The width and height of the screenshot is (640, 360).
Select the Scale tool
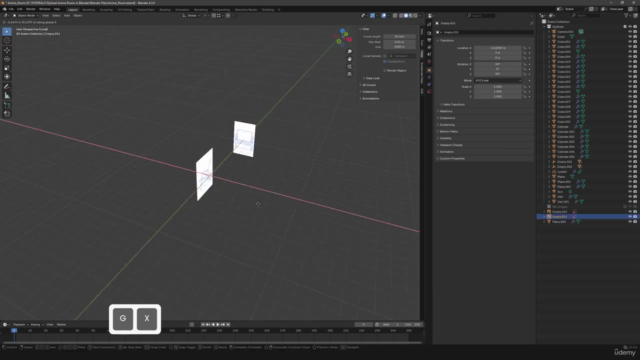point(7,68)
